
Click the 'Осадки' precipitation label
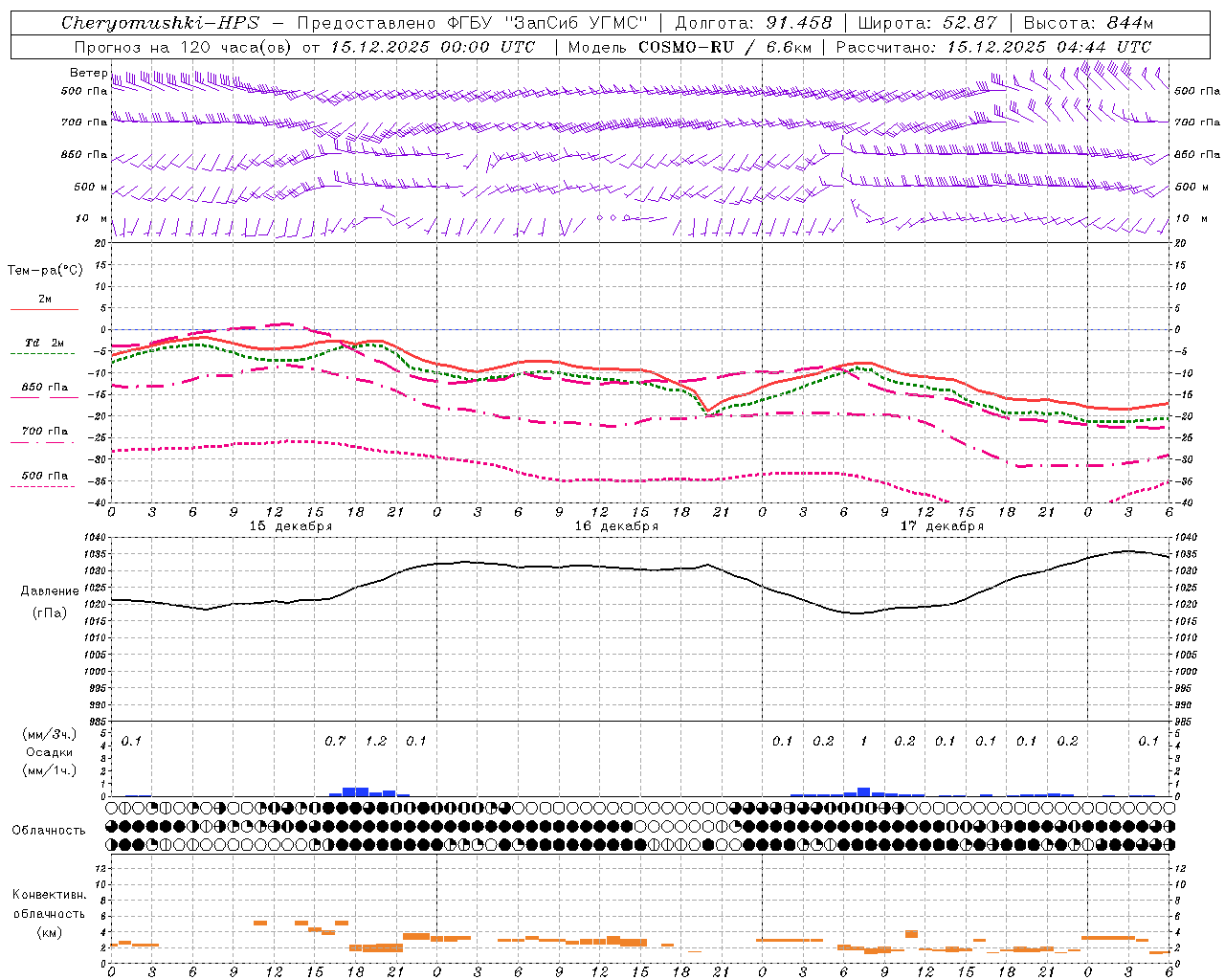coord(49,752)
